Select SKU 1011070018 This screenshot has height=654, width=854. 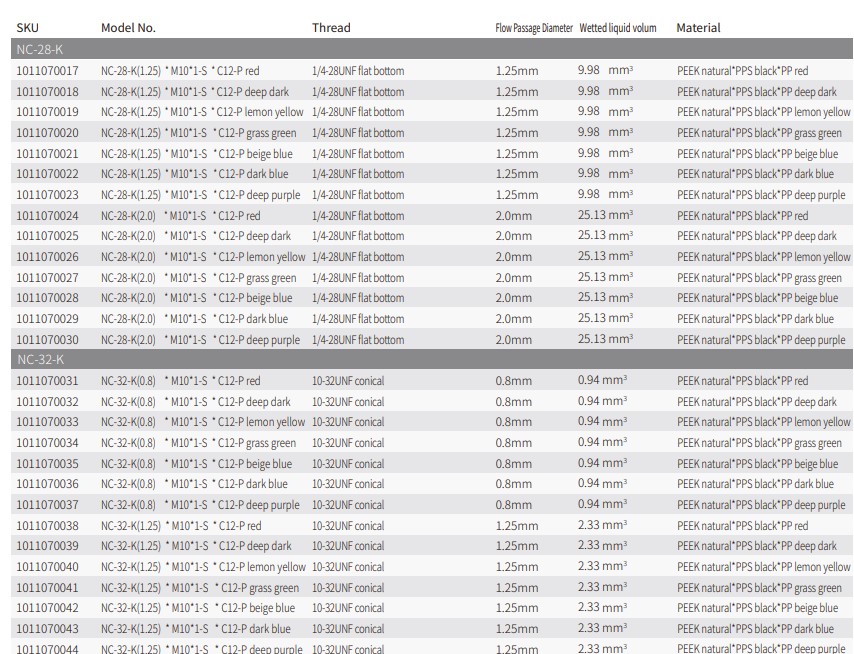[47, 91]
